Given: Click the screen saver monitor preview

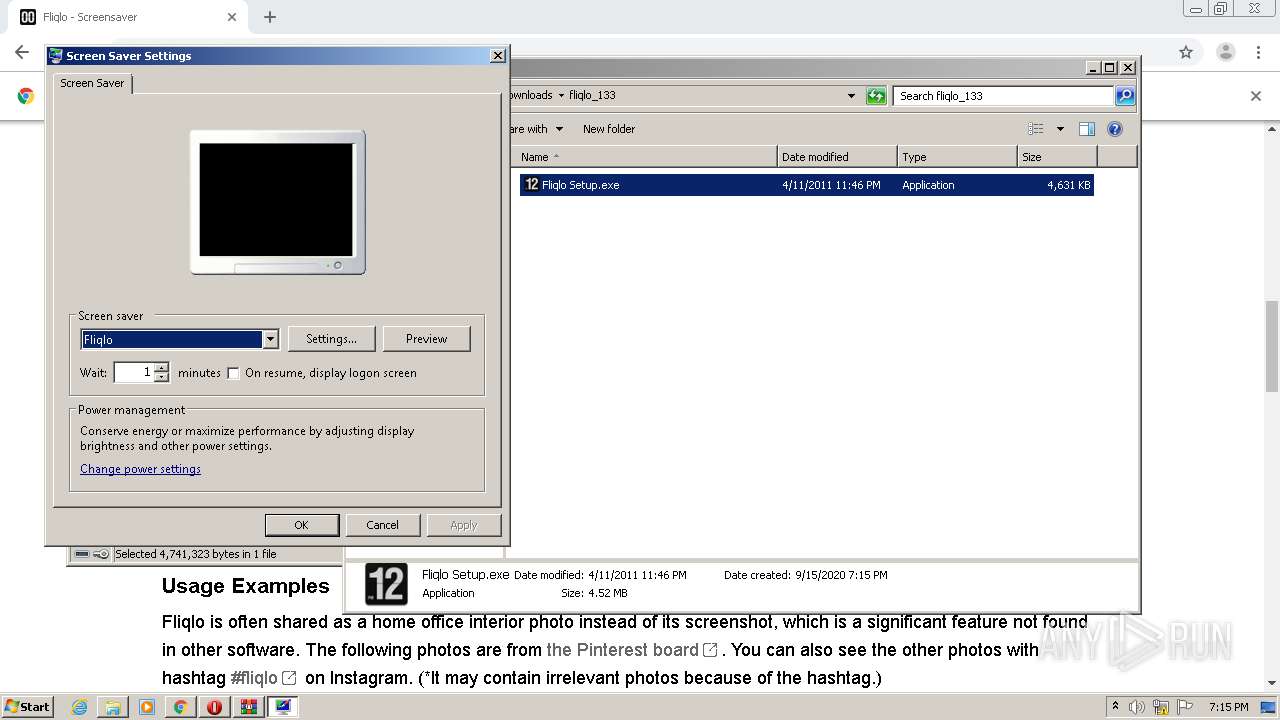Looking at the screenshot, I should [277, 202].
